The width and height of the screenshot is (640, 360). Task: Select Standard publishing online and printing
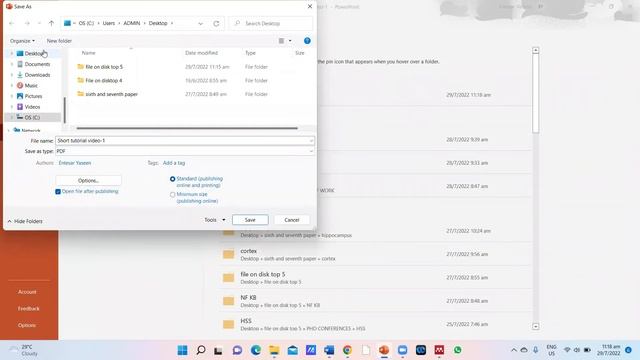[x=173, y=179]
